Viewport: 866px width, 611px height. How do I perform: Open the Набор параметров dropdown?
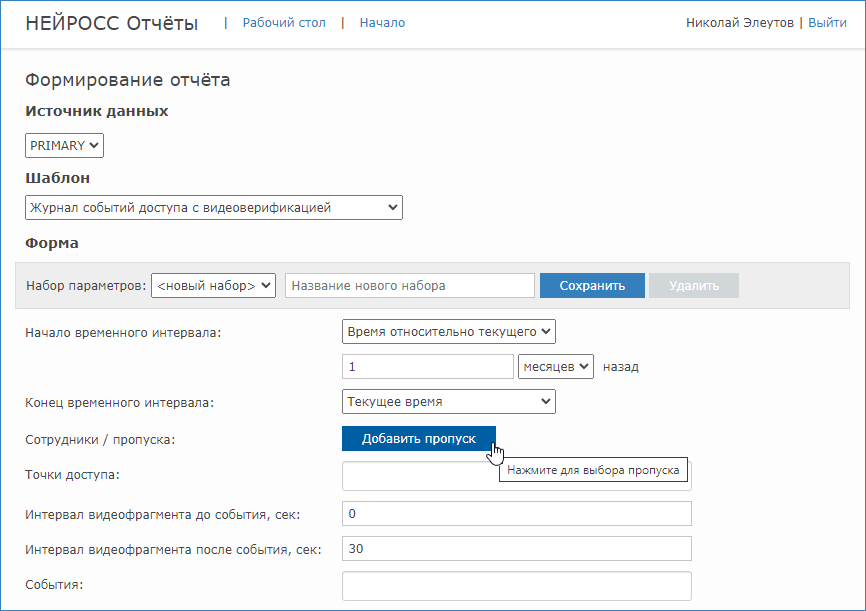point(213,285)
